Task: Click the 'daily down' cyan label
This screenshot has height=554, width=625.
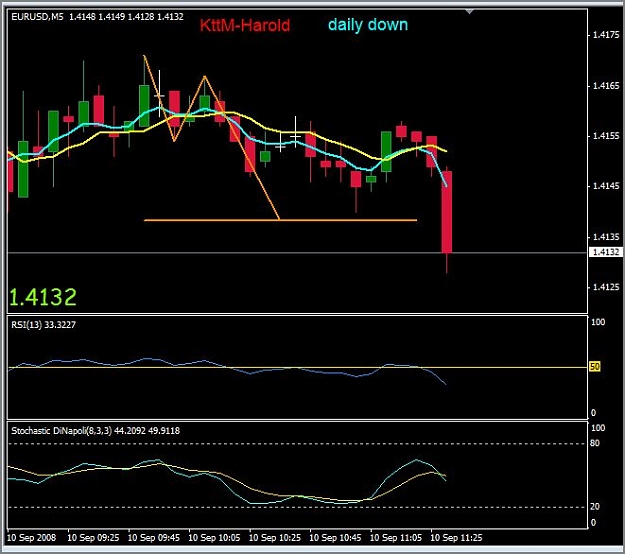Action: [368, 25]
